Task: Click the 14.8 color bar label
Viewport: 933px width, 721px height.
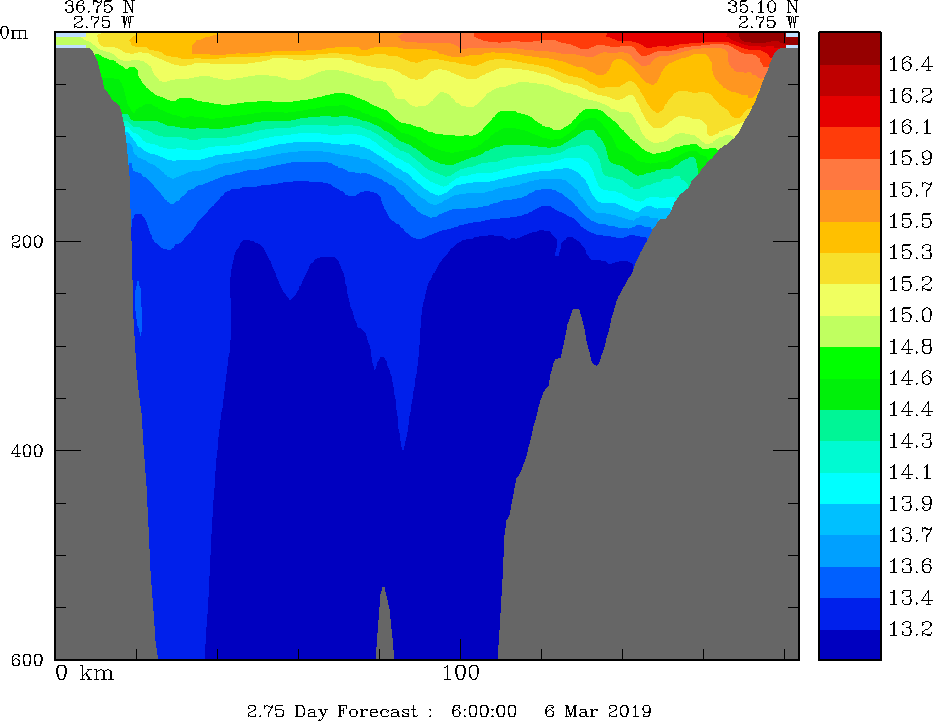Action: click(x=910, y=347)
